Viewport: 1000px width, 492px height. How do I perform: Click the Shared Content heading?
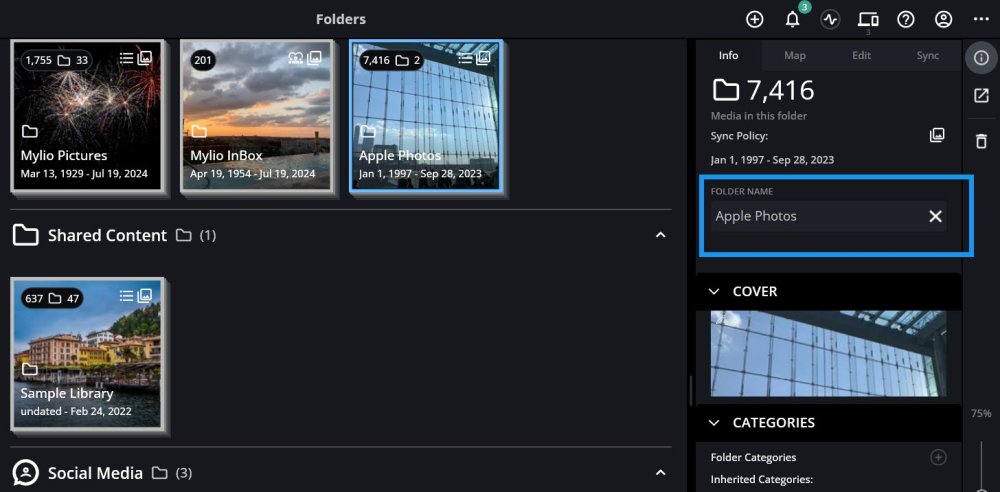click(107, 235)
